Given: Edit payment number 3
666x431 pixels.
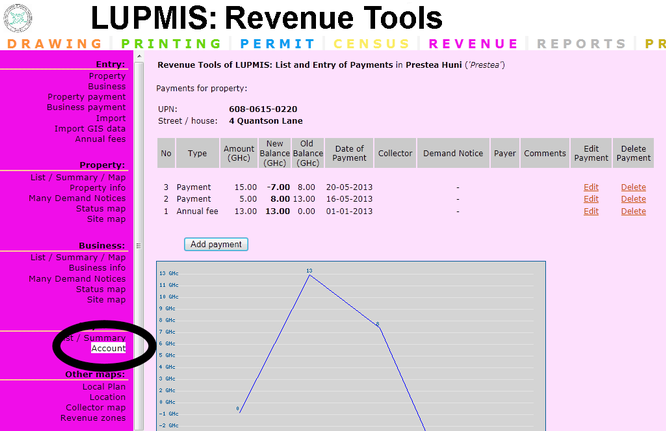Looking at the screenshot, I should (591, 187).
